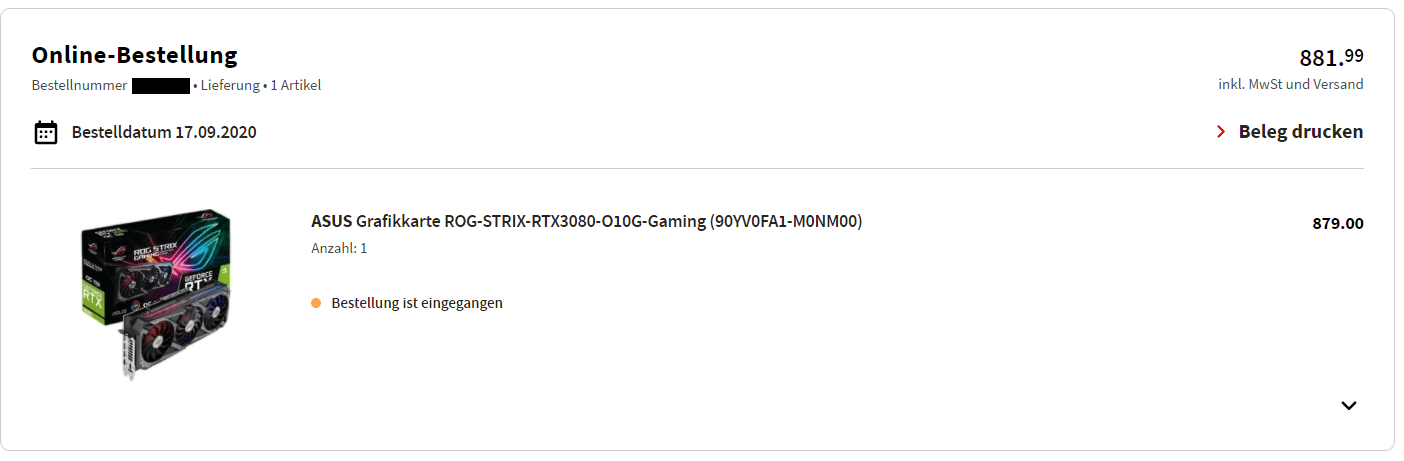
Task: Click the order total 881.99
Action: (1331, 57)
